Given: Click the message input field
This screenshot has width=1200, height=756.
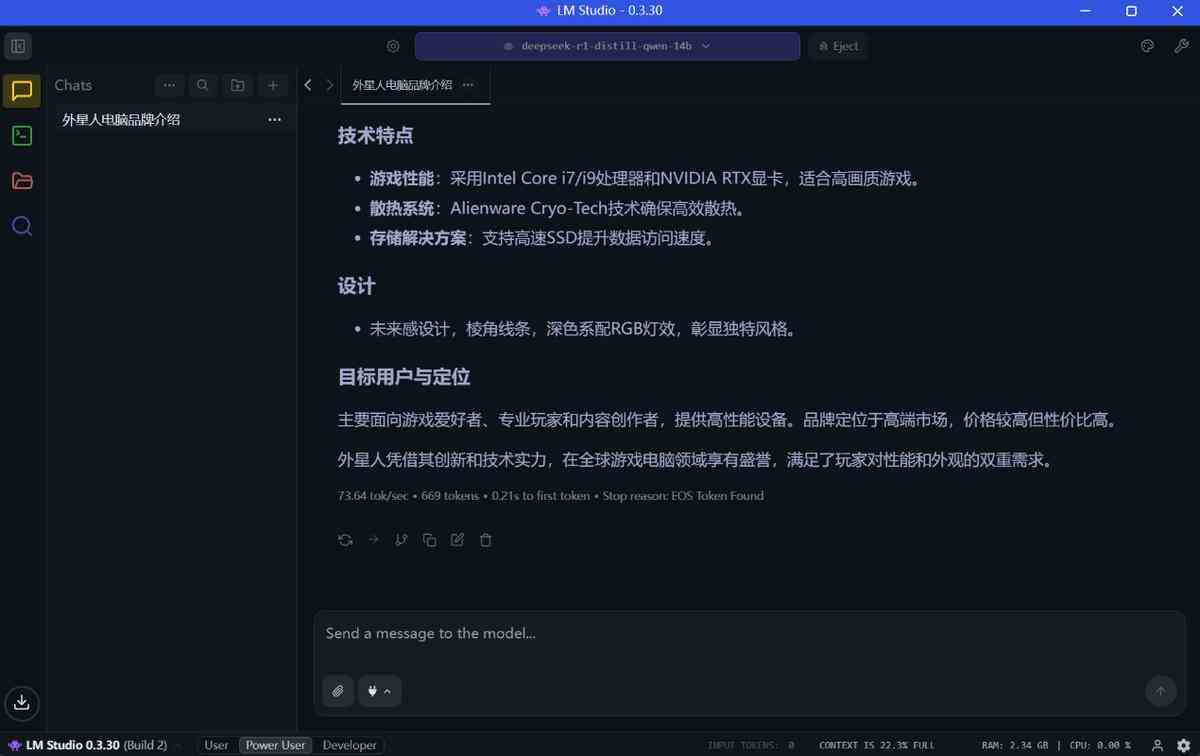Looking at the screenshot, I should click(700, 633).
